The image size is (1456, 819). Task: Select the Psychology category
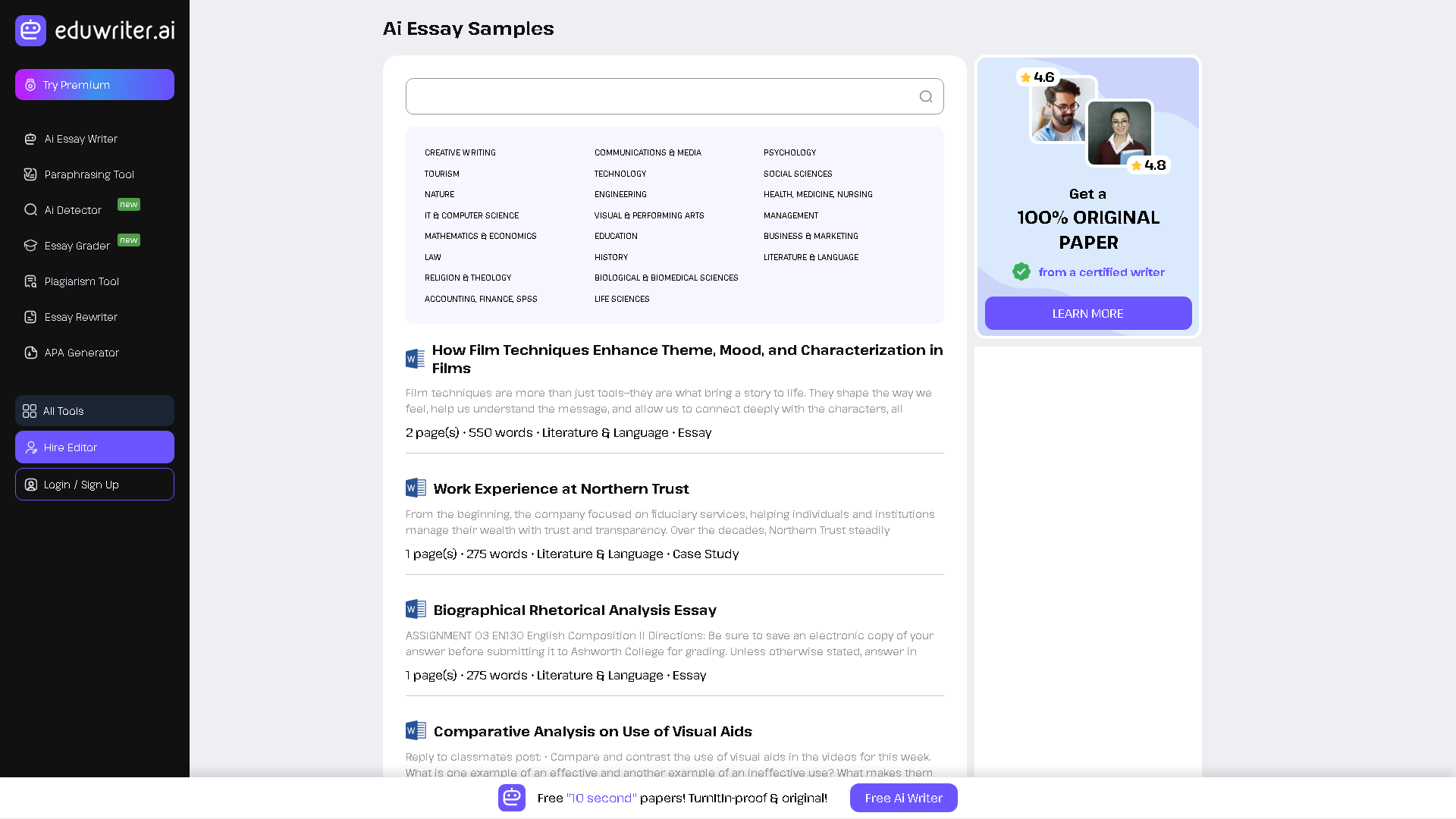(x=790, y=152)
